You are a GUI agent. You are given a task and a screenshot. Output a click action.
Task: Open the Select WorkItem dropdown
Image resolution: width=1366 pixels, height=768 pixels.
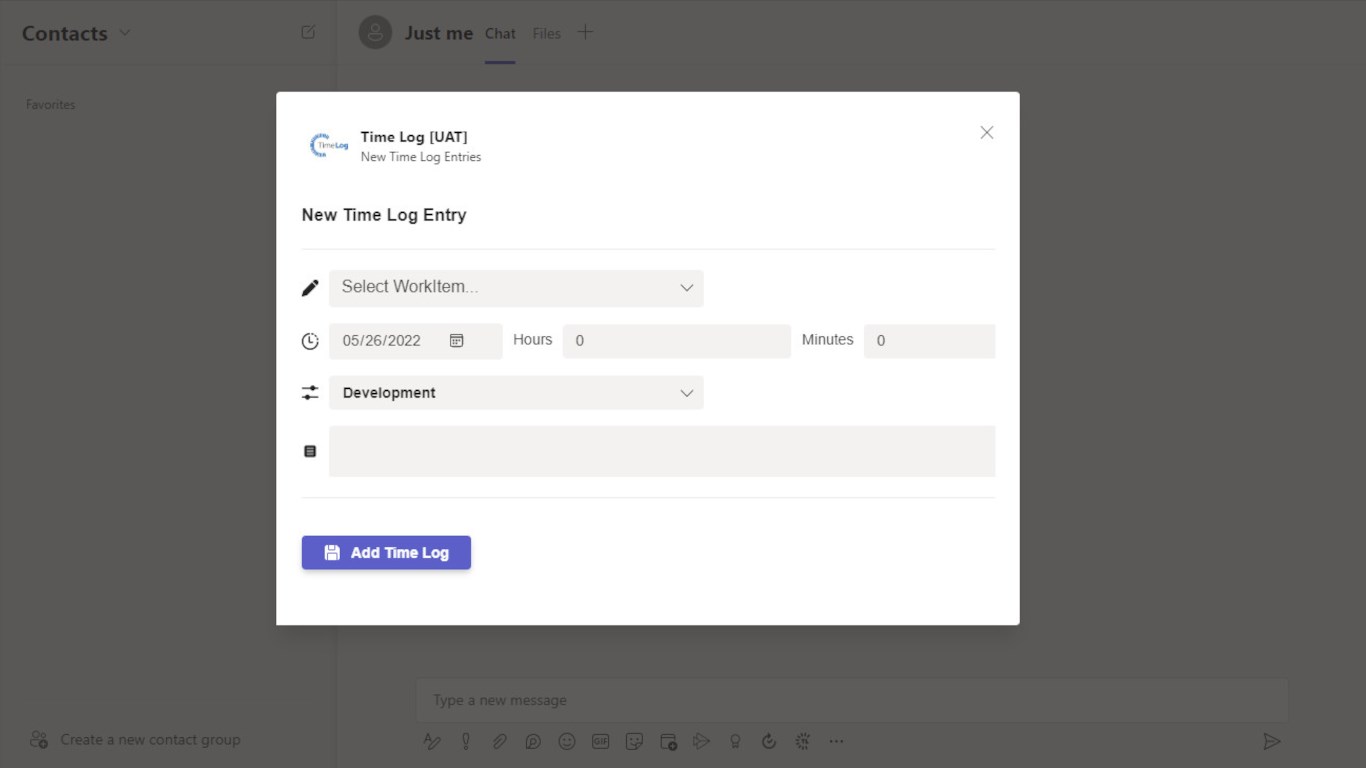[x=516, y=288]
